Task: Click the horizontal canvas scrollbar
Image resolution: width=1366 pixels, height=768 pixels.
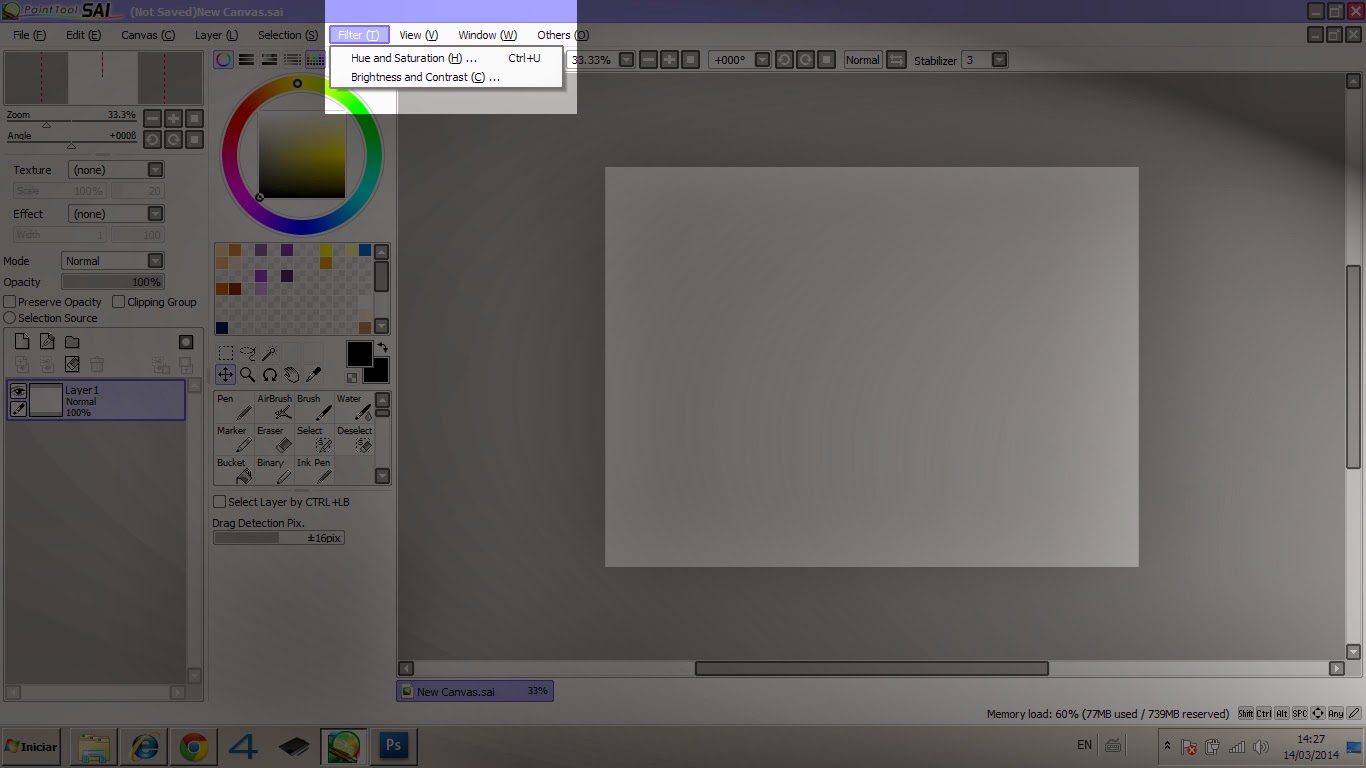Action: (x=871, y=668)
